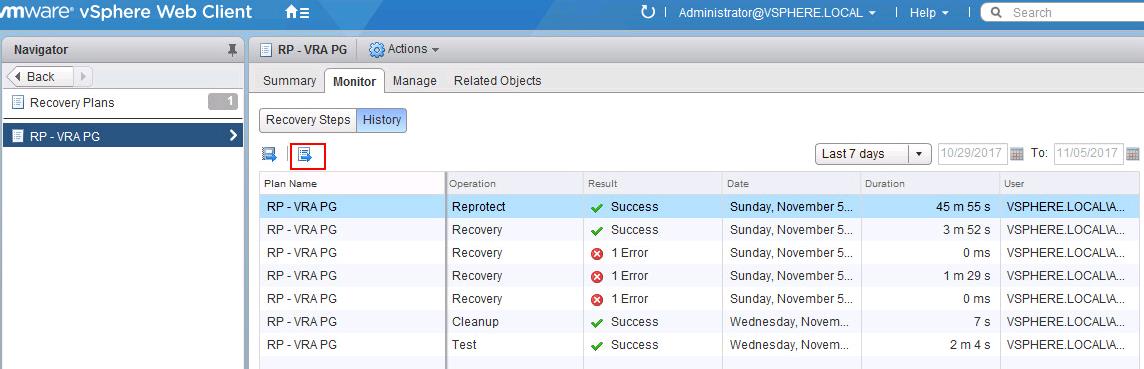Click the Test row success checkmark
Image resolution: width=1144 pixels, height=369 pixels.
click(x=597, y=346)
